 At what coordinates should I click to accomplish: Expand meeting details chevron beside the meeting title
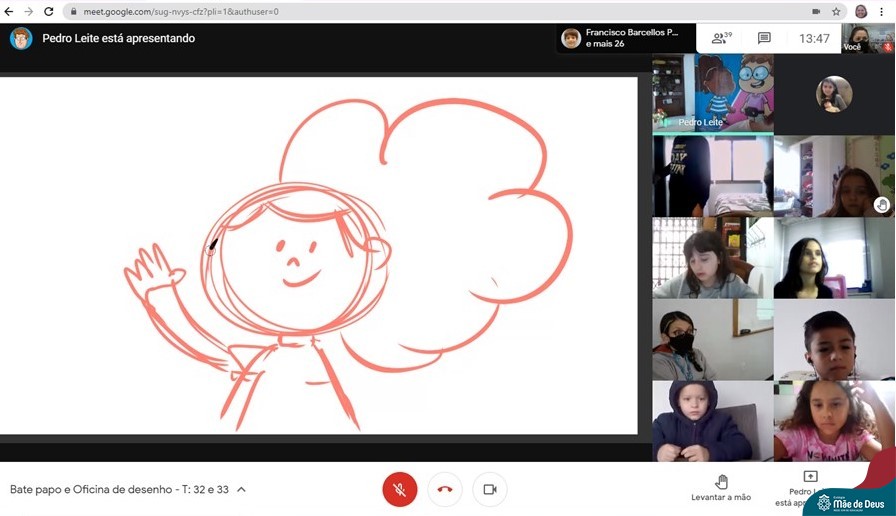tap(241, 490)
